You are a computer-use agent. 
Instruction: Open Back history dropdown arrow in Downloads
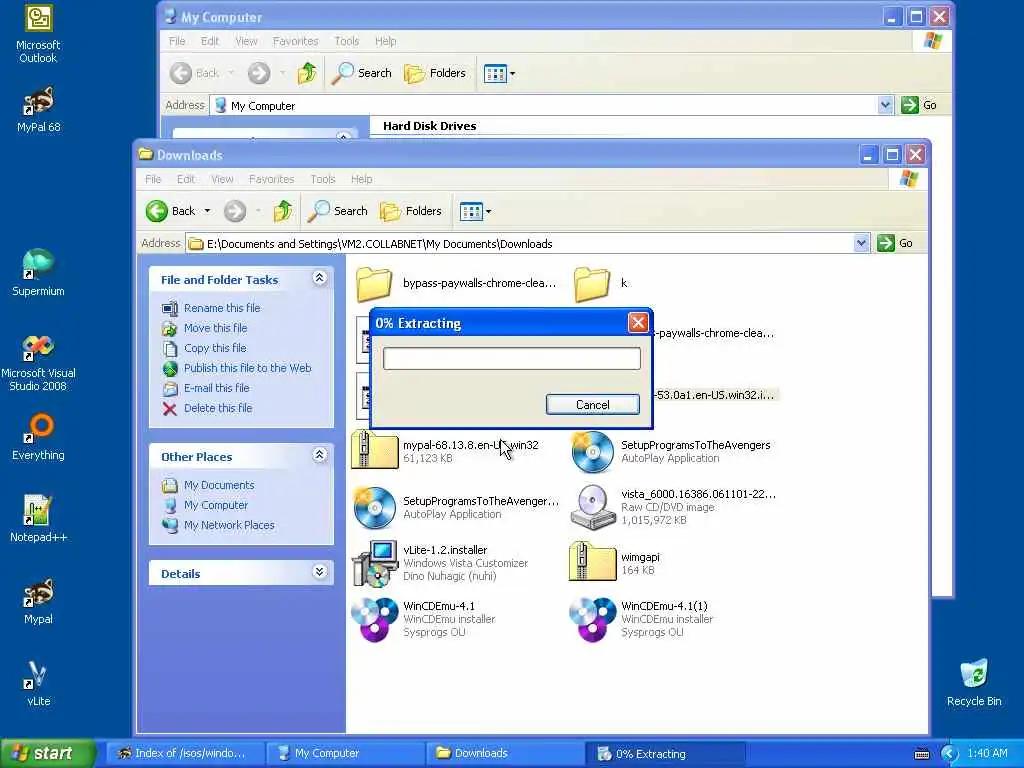tap(207, 211)
